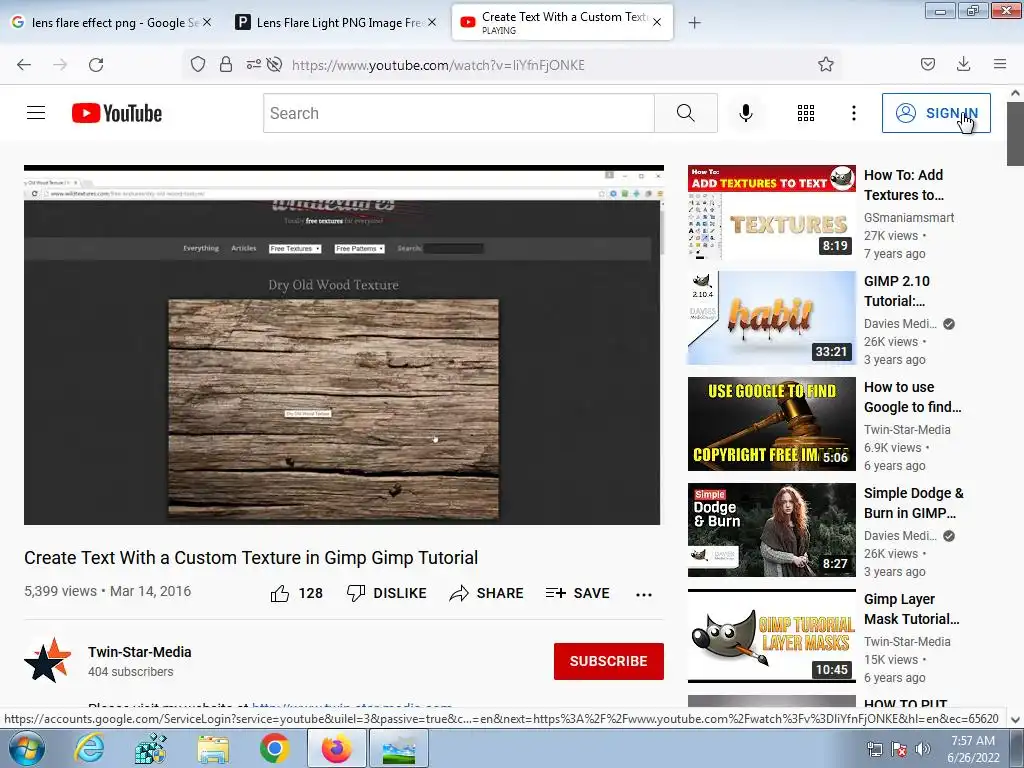Image resolution: width=1024 pixels, height=768 pixels.
Task: Close the Lens Flare Light PNG tab
Action: [432, 22]
